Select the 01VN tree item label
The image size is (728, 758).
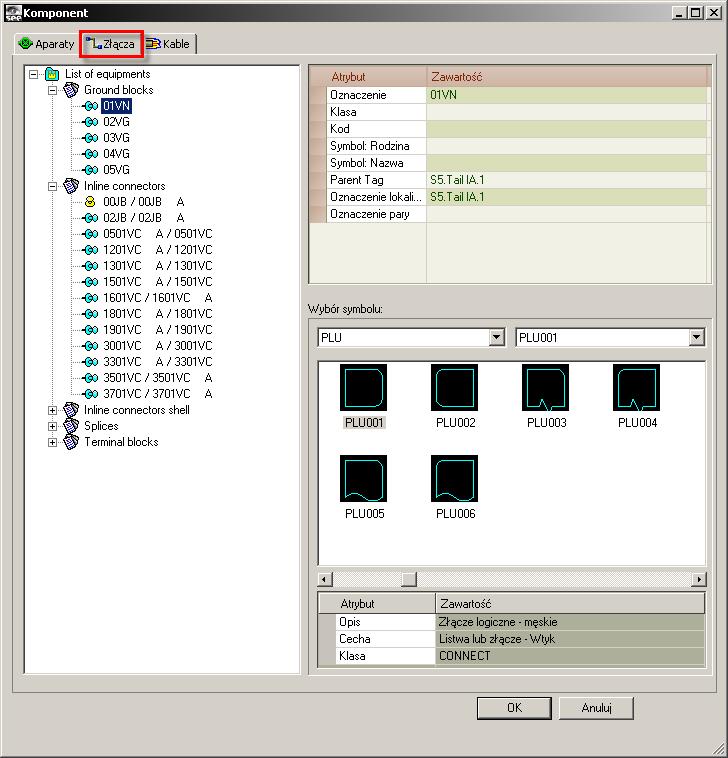(116, 106)
